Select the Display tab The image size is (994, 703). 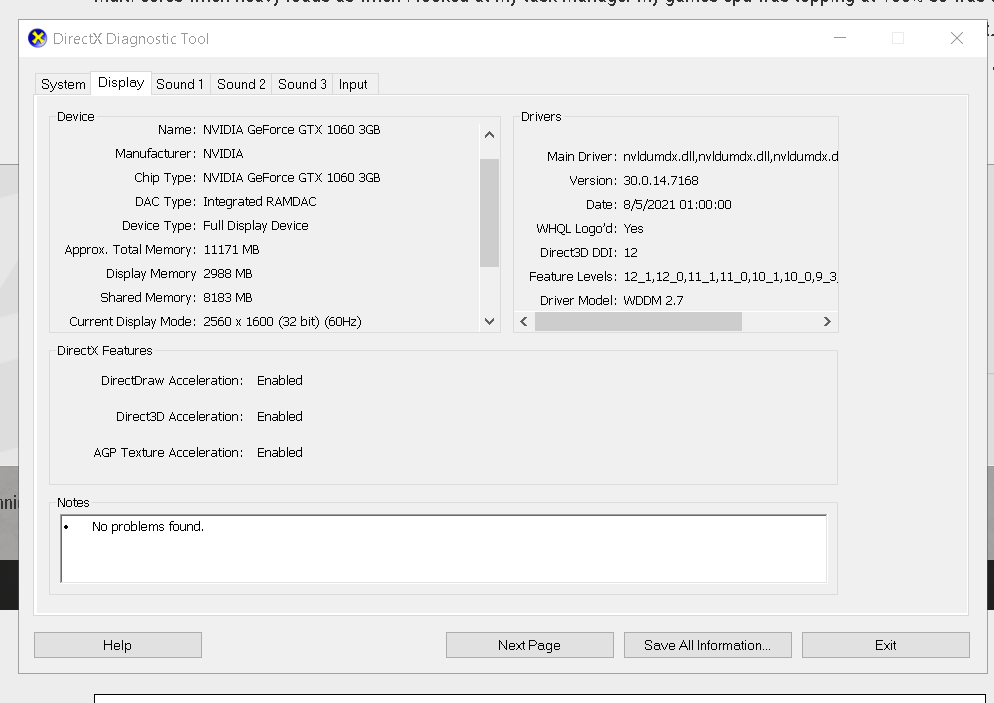[x=121, y=83]
